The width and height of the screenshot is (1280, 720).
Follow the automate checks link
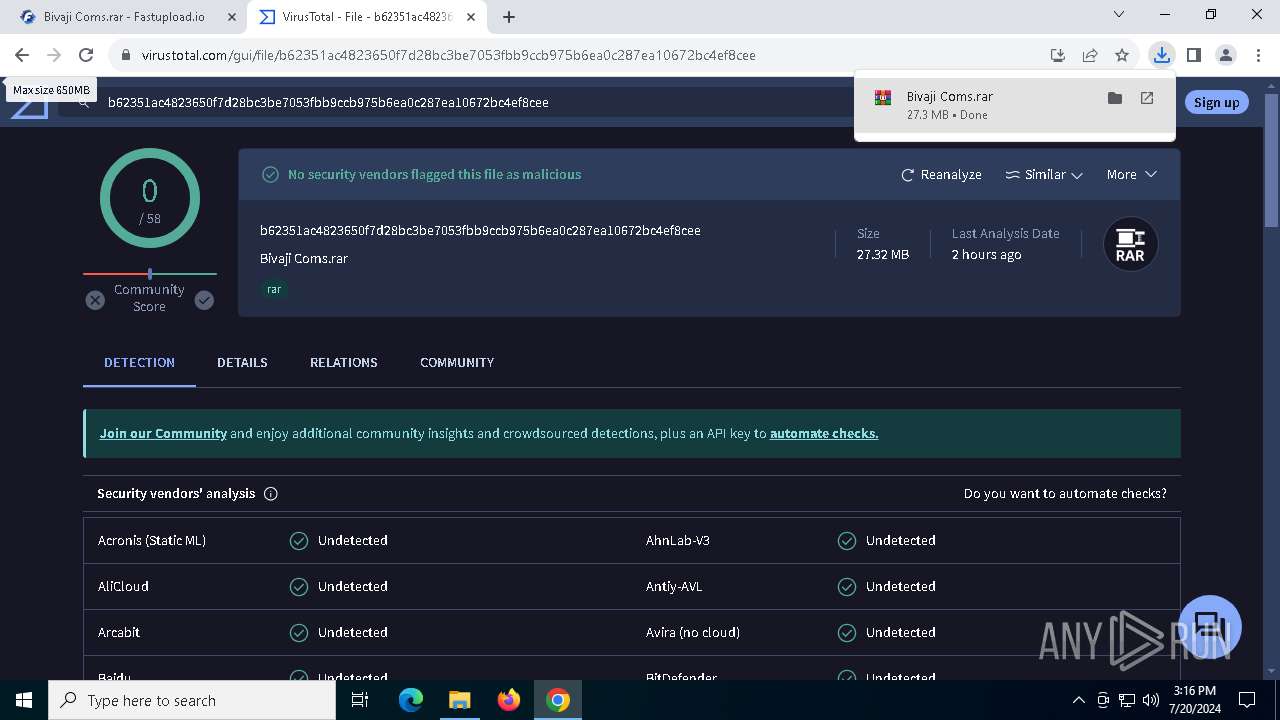click(824, 433)
